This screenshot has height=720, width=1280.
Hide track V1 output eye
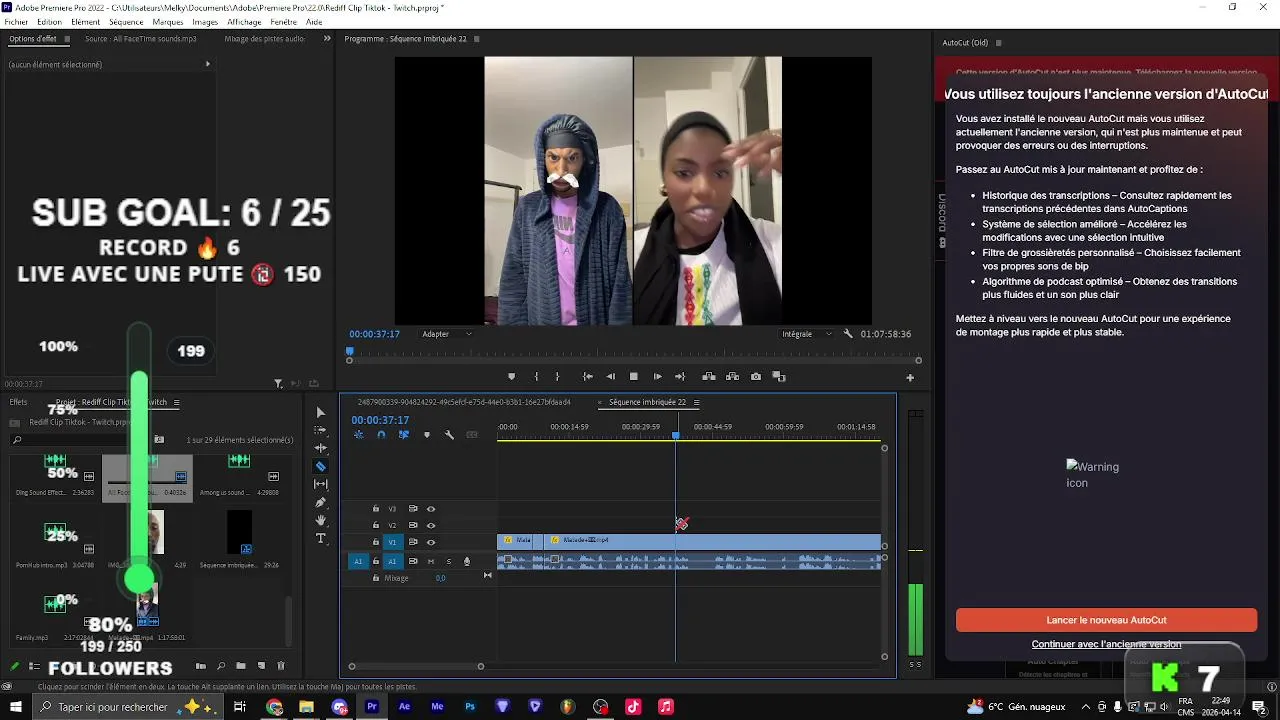[431, 542]
